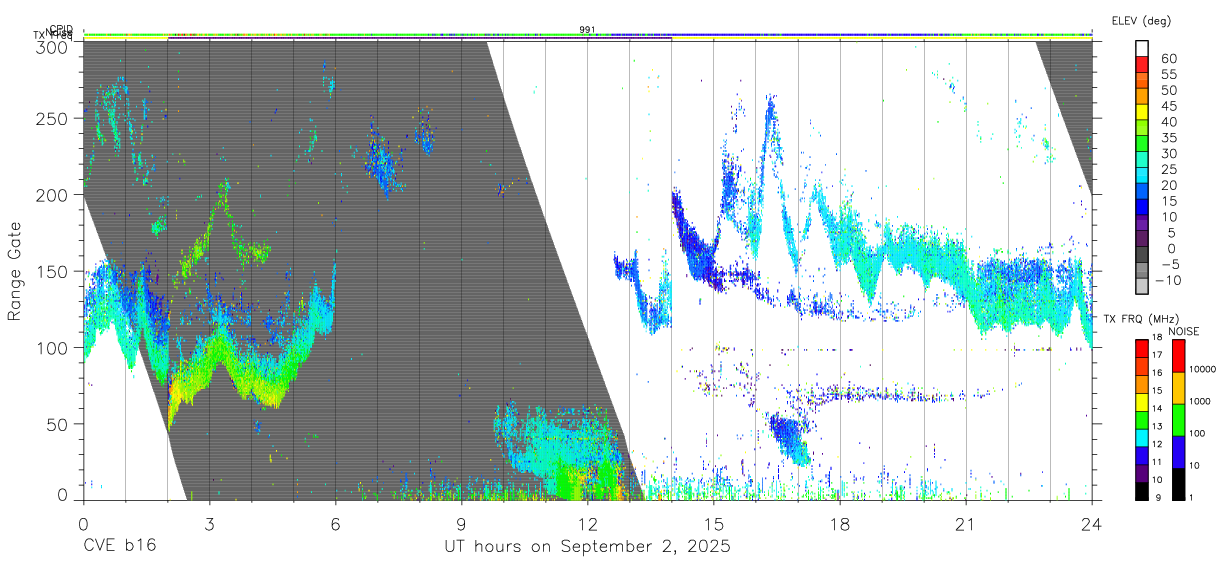Click the '0' hour tick on the UT axis
The width and height of the screenshot is (1228, 567).
click(x=83, y=524)
